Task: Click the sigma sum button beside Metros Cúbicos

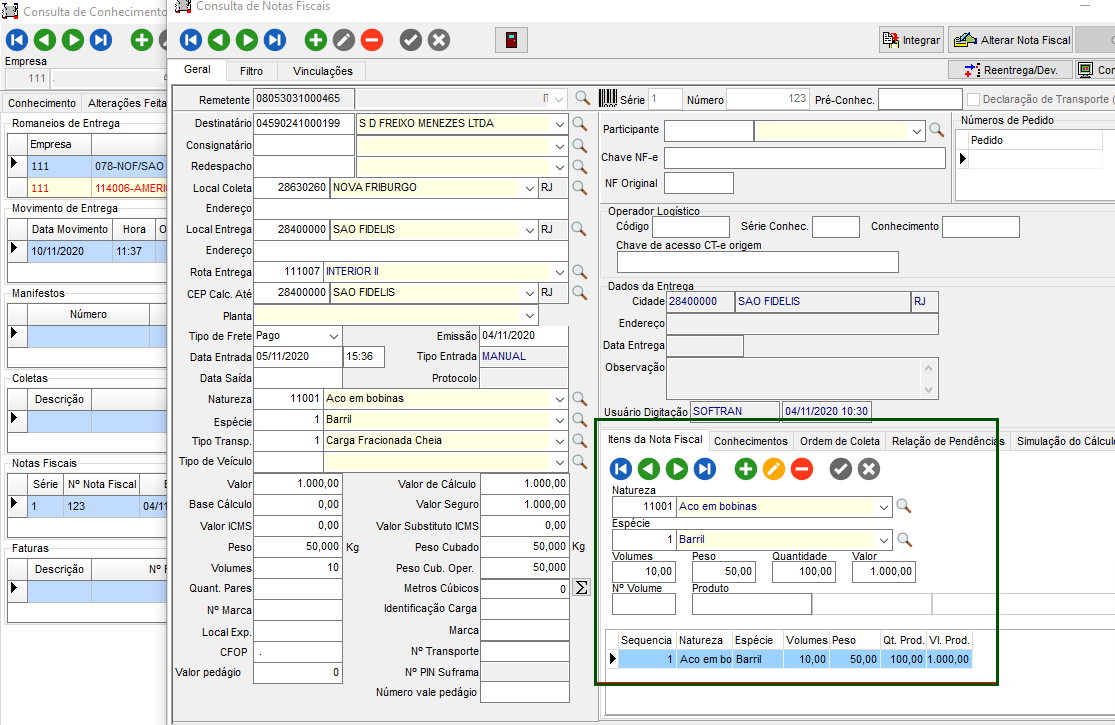Action: [580, 588]
